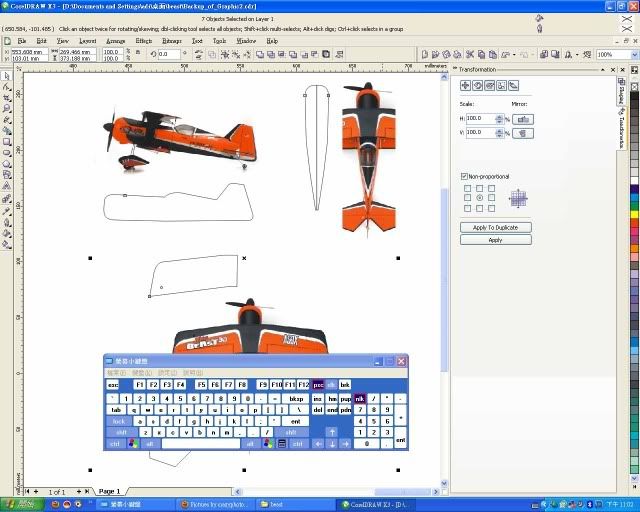Select the Smart Fill tool
Viewport: 640px width, 512px height.
(x=7, y=131)
